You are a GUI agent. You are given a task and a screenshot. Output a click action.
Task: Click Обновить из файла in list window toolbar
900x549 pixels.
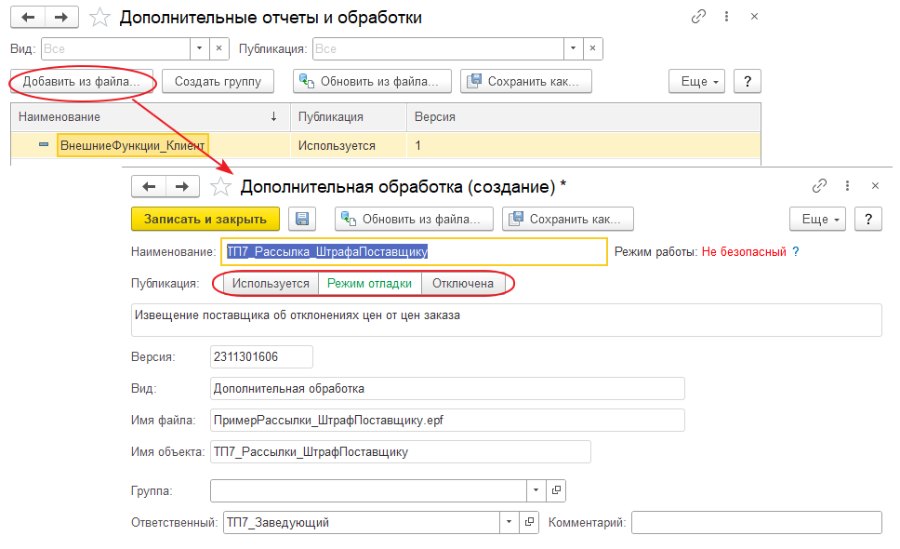[x=372, y=82]
